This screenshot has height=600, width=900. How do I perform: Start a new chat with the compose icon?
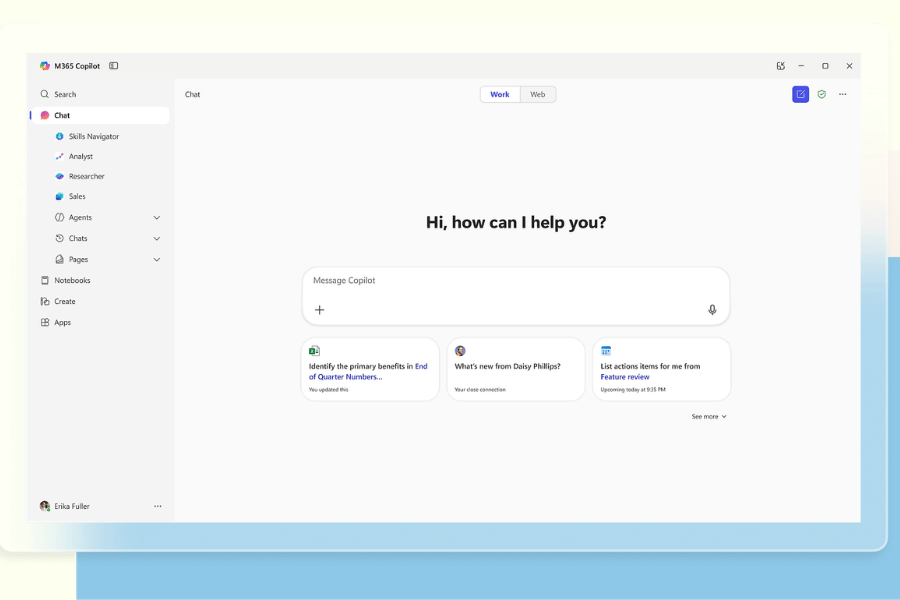[x=800, y=93]
